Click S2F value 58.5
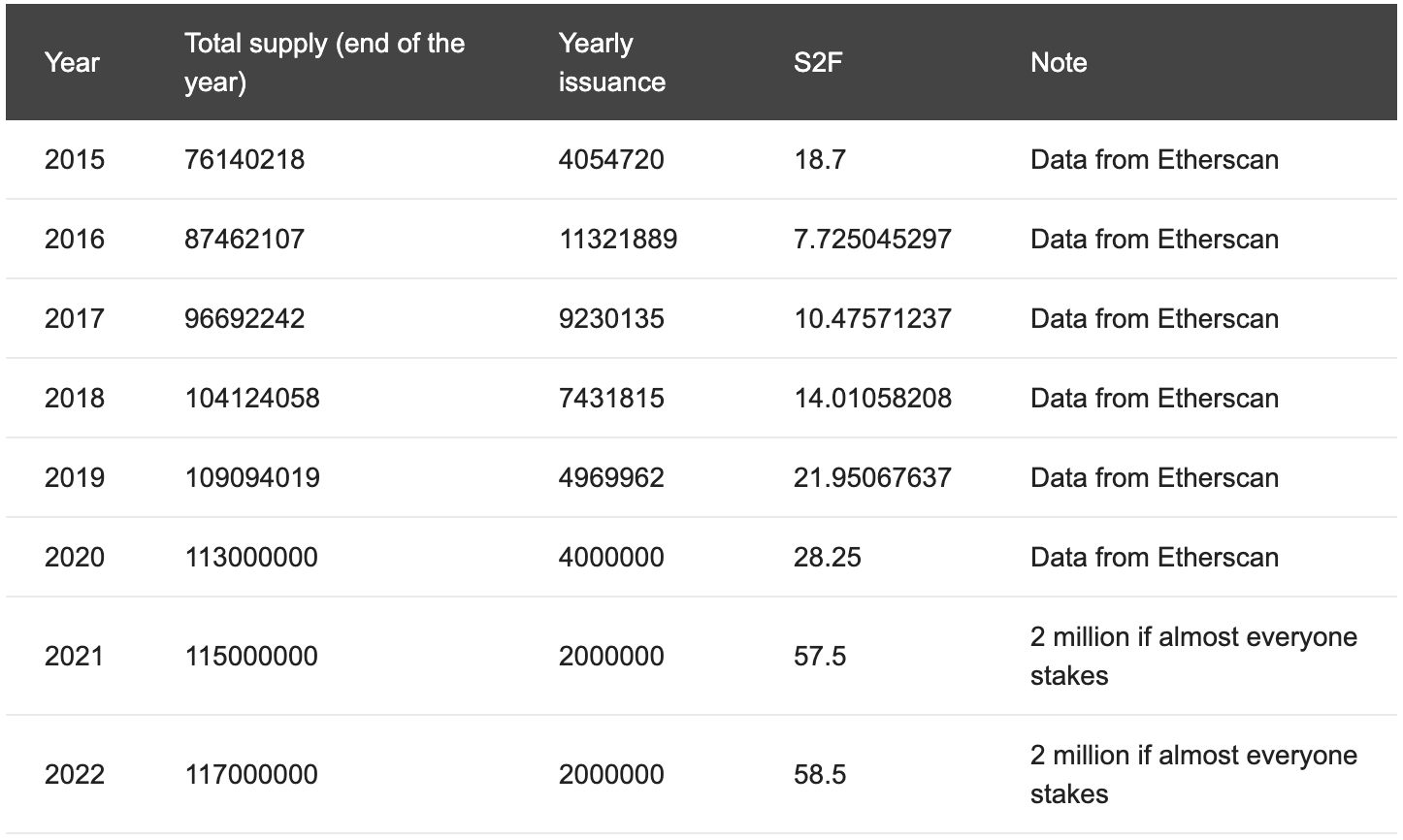Screen dimensions: 1403x840 (820, 775)
